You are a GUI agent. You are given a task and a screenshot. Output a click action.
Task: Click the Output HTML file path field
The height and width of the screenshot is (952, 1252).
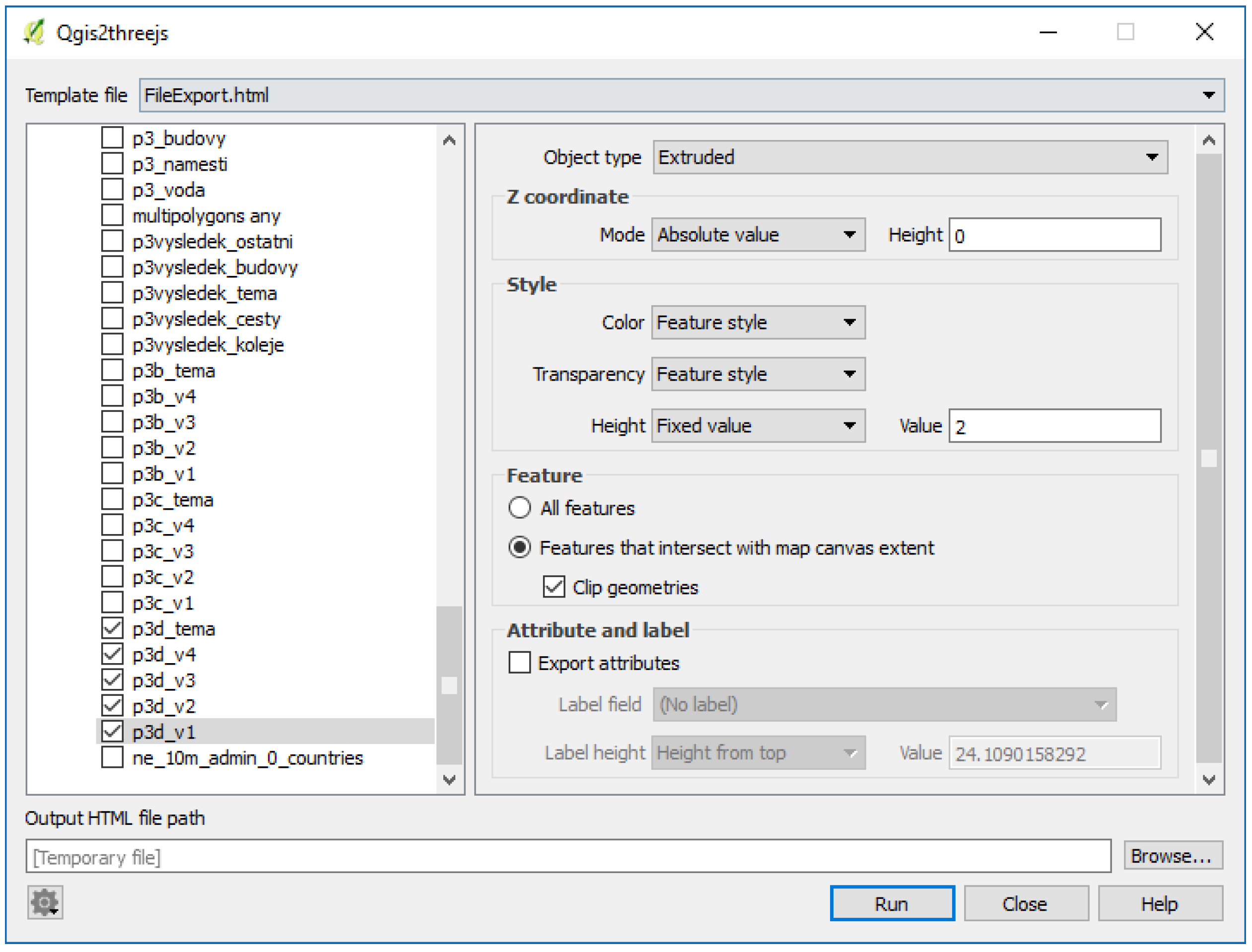tap(568, 857)
